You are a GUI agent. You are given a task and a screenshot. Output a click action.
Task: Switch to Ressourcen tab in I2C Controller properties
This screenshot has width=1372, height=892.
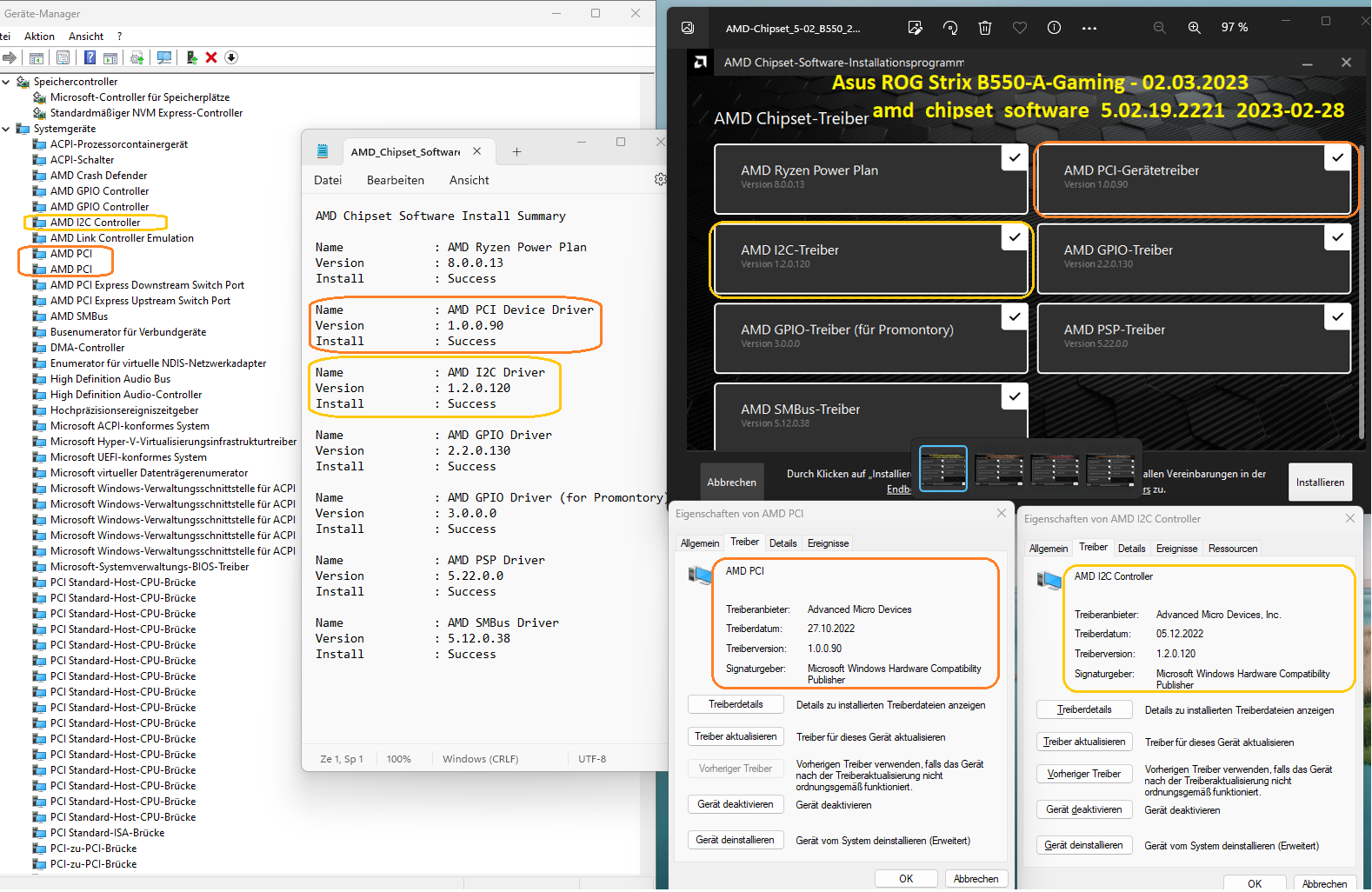tap(1233, 549)
